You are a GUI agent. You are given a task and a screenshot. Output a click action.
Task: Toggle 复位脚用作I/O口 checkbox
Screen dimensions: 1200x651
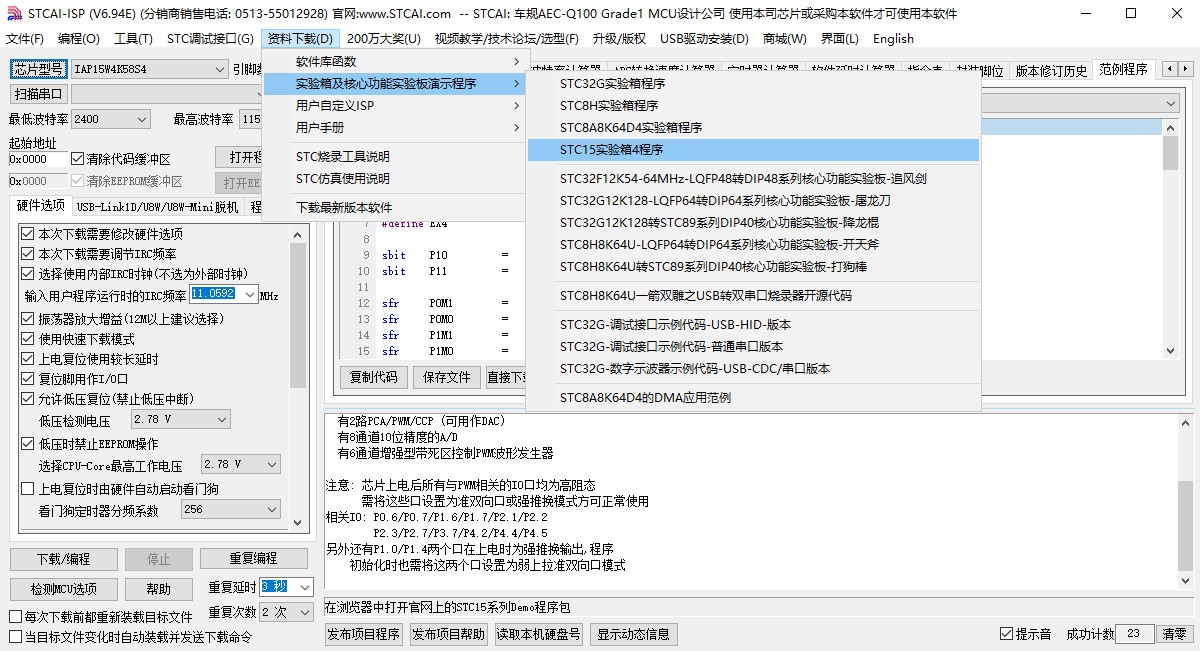28,378
